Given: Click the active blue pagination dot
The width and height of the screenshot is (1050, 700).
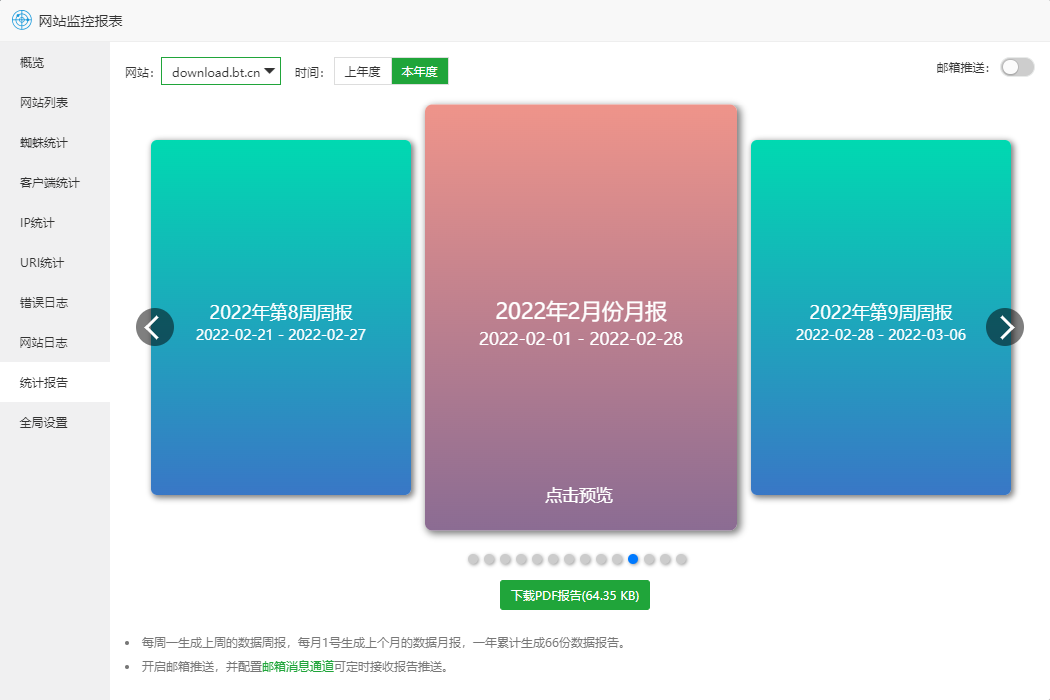Looking at the screenshot, I should [633, 559].
